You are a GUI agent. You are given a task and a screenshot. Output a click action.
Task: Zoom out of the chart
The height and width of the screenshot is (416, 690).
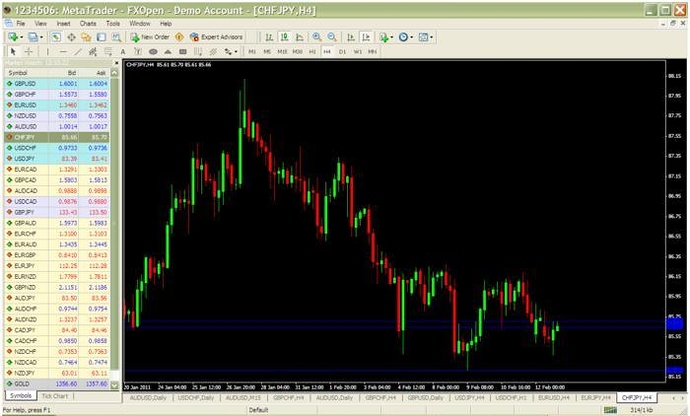(332, 37)
